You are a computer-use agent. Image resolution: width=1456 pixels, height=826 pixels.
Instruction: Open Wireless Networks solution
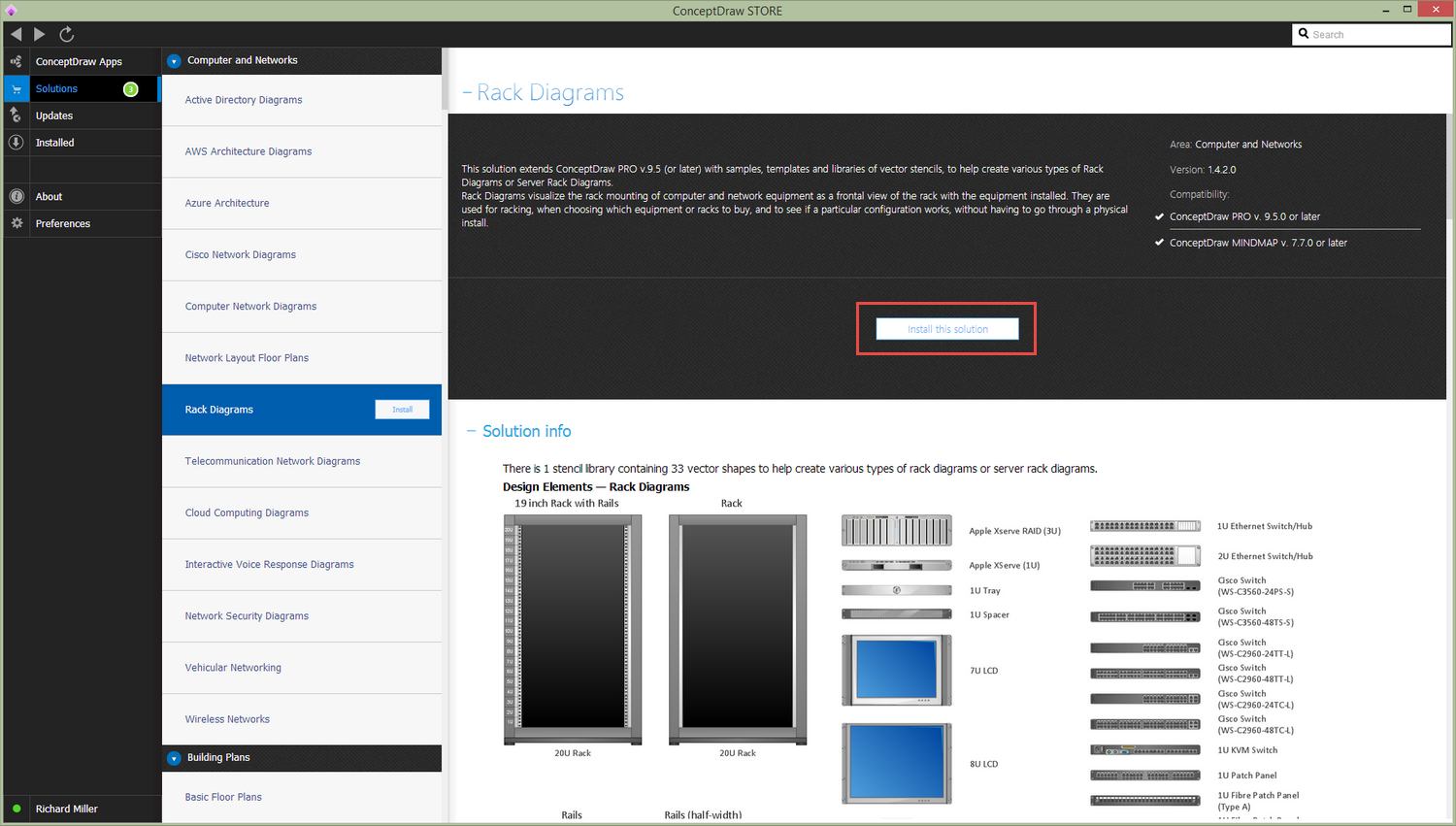[x=302, y=718]
